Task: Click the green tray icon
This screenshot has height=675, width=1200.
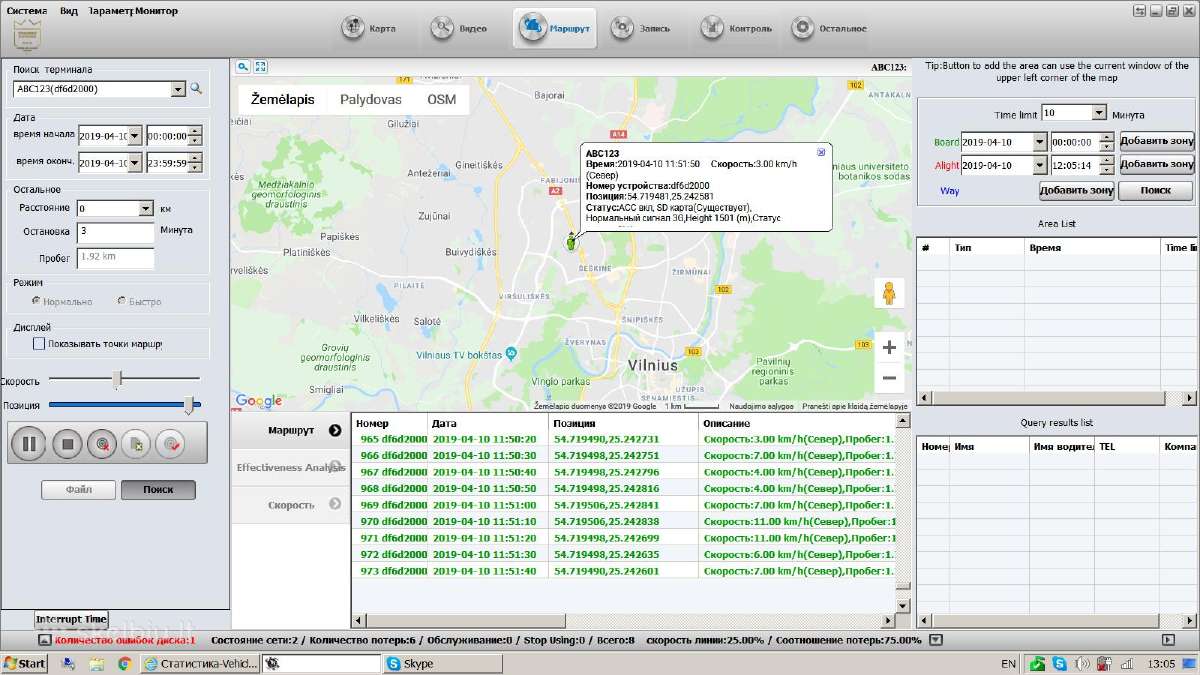Action: [x=1038, y=663]
